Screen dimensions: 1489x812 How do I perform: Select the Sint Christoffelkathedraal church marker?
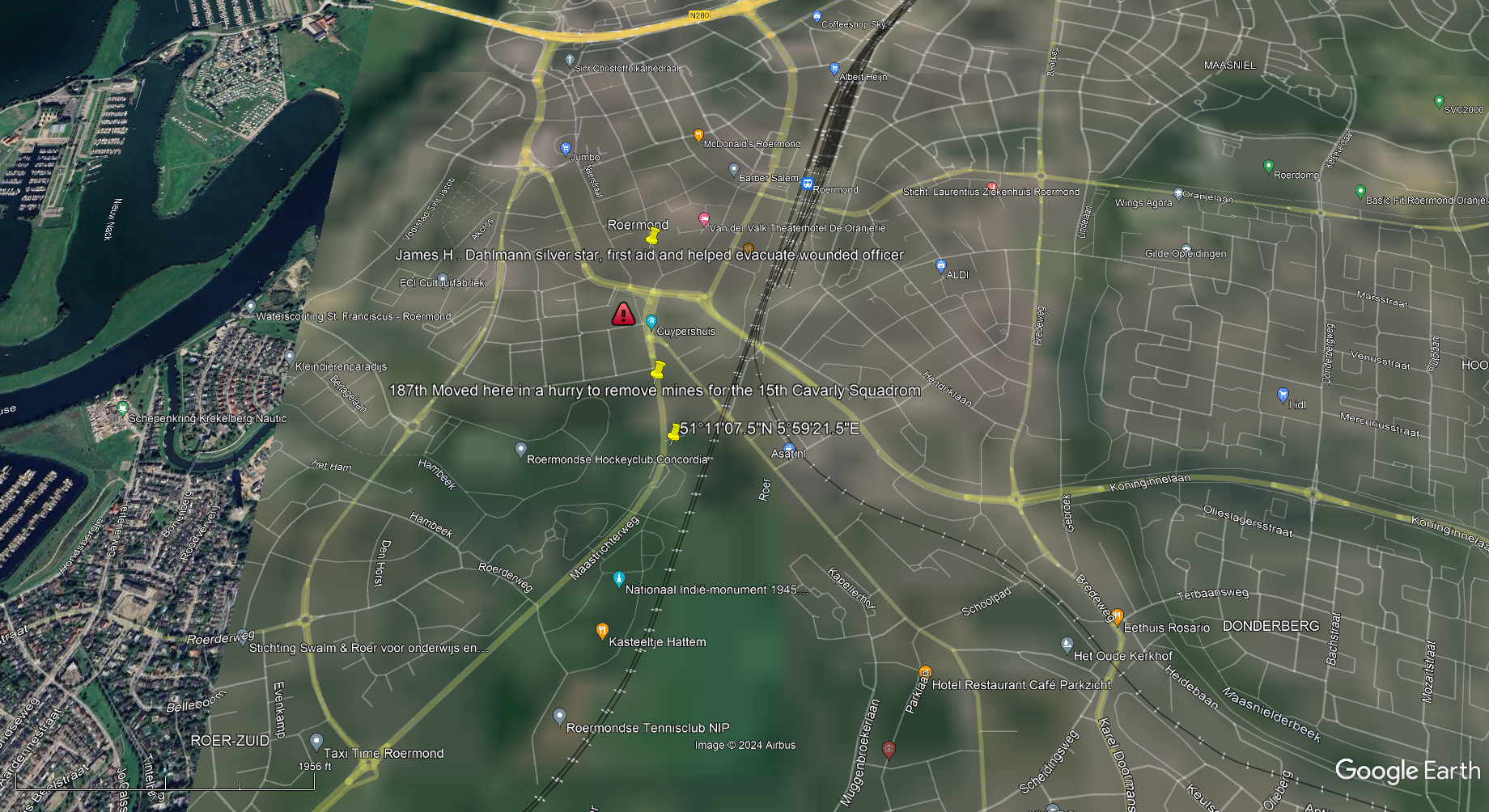coord(570,60)
